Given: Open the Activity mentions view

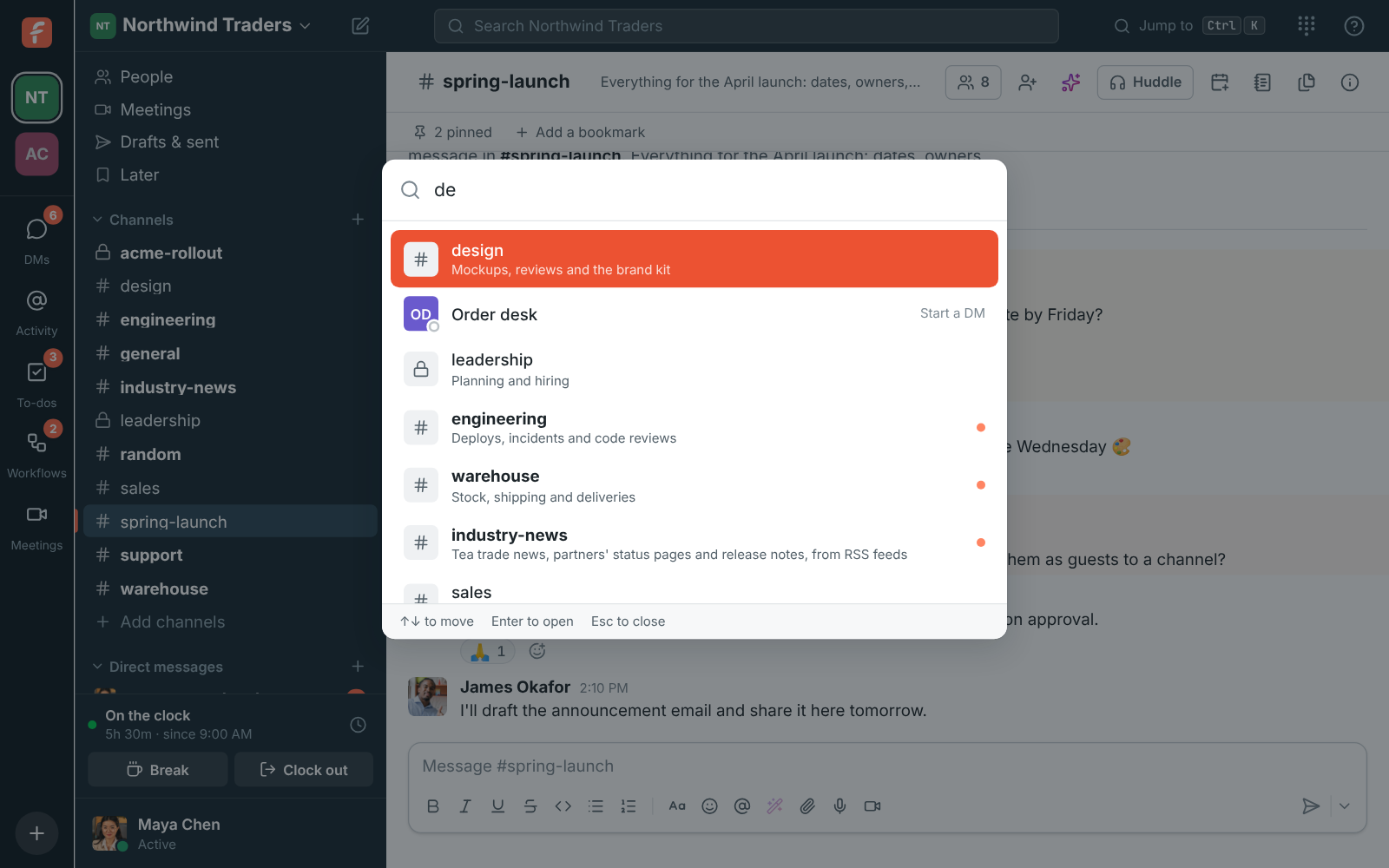Looking at the screenshot, I should click(x=36, y=312).
